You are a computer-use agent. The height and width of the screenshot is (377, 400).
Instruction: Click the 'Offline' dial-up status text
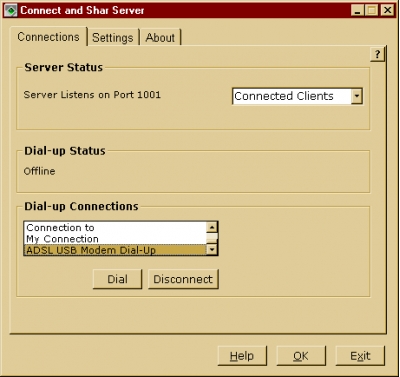[39, 171]
